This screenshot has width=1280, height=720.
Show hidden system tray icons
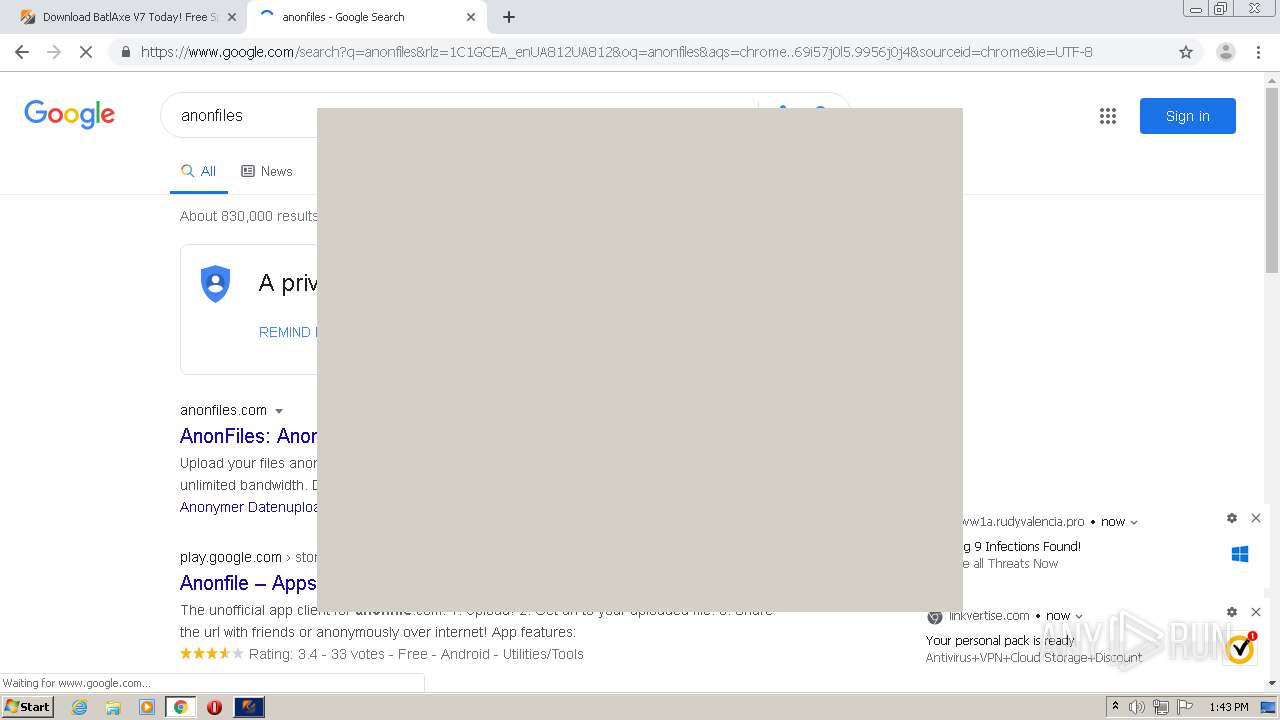pyautogui.click(x=1115, y=707)
